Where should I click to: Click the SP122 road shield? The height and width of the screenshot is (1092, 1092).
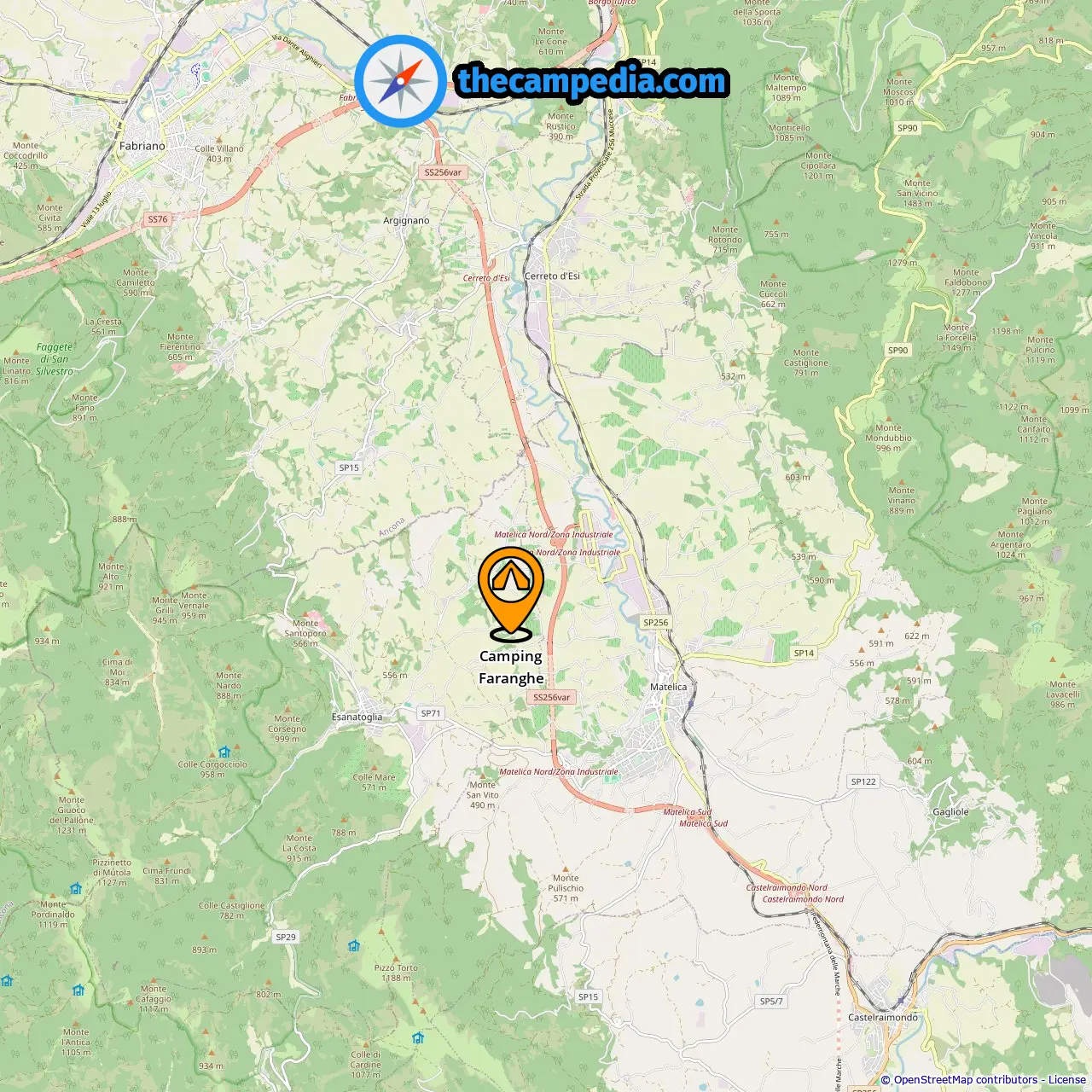[863, 781]
